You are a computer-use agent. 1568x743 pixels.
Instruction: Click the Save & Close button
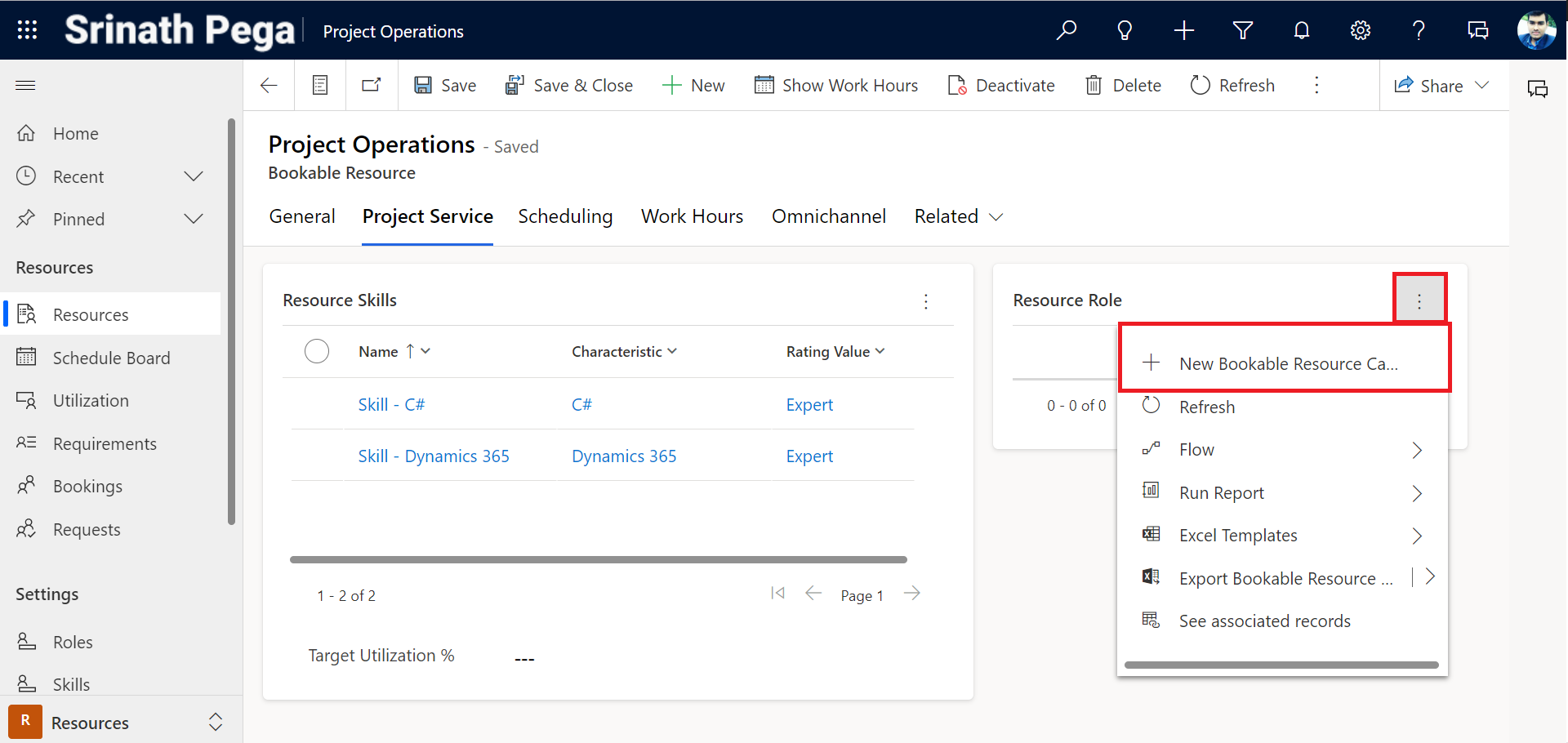click(569, 85)
